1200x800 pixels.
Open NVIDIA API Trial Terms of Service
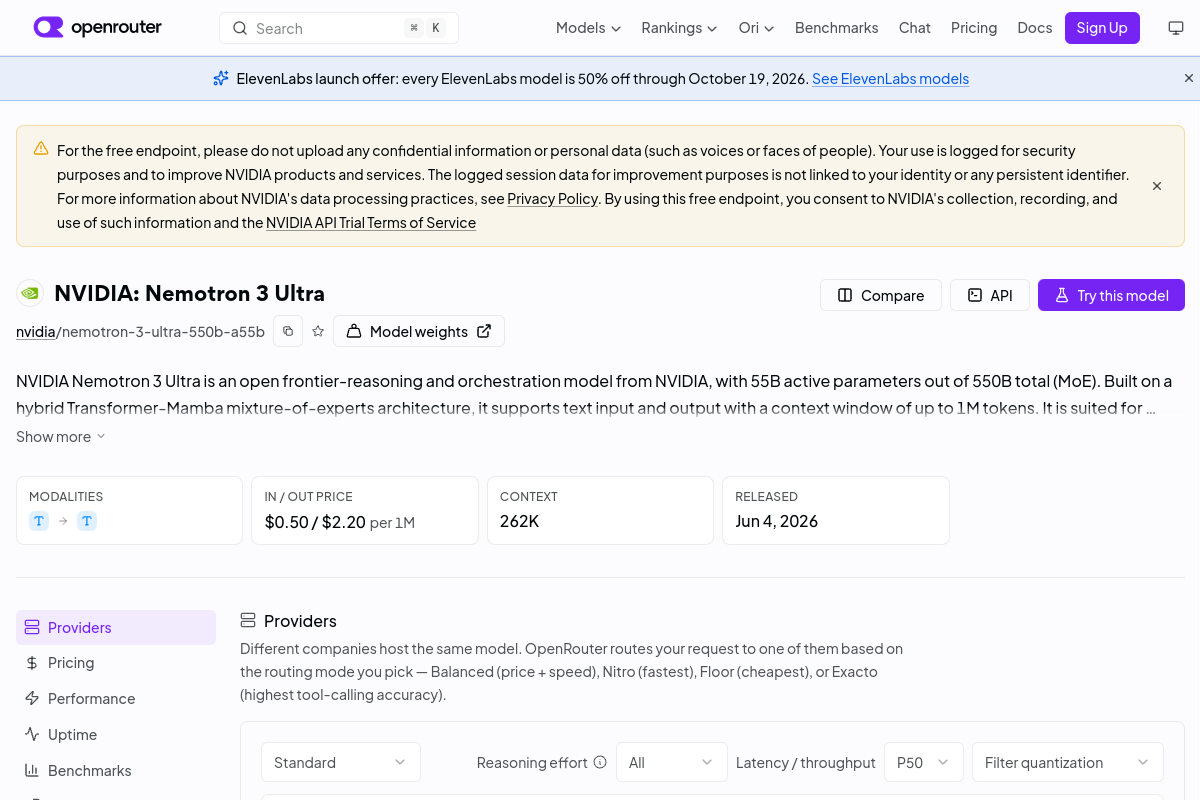(x=371, y=223)
